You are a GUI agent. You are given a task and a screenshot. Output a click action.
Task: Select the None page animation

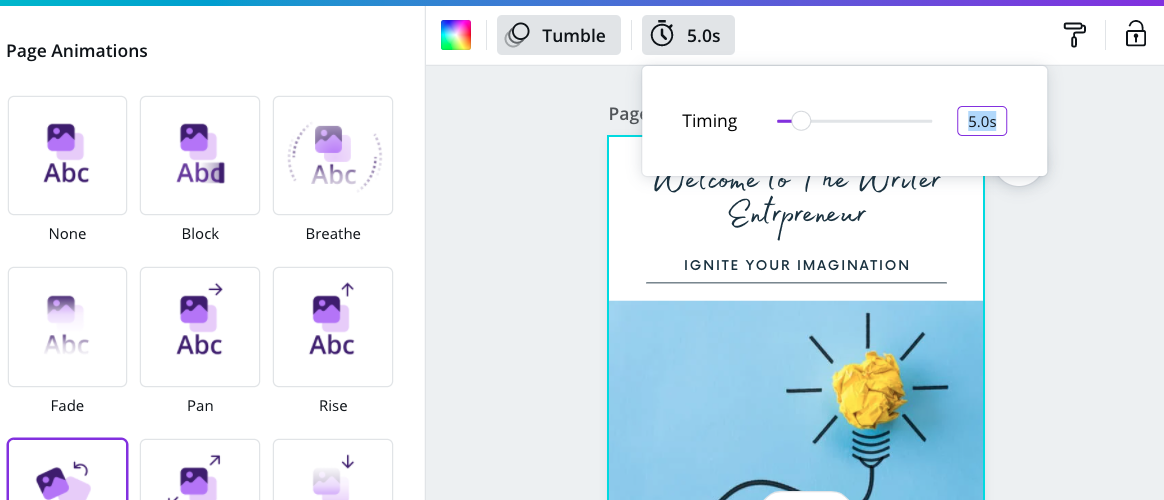tap(68, 155)
